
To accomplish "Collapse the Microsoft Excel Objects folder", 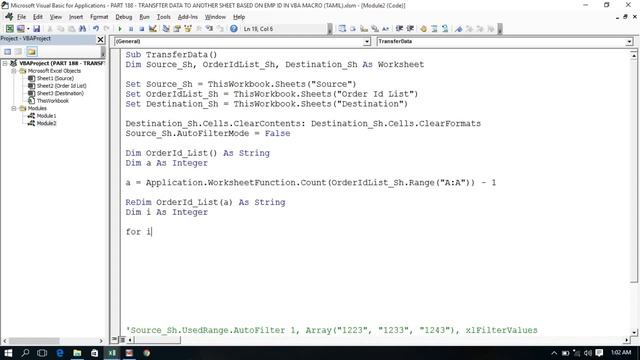I will click(x=13, y=71).
